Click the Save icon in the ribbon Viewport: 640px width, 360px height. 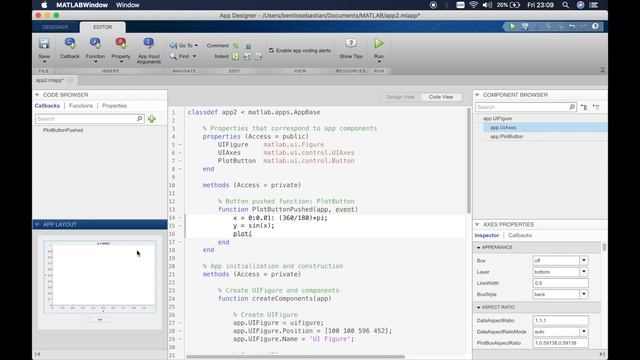point(44,44)
